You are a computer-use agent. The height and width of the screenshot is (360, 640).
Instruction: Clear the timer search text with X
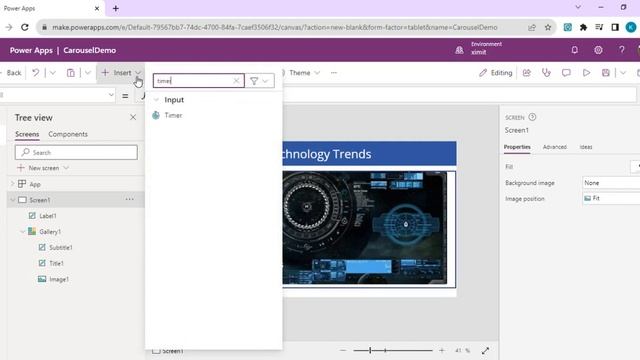236,81
